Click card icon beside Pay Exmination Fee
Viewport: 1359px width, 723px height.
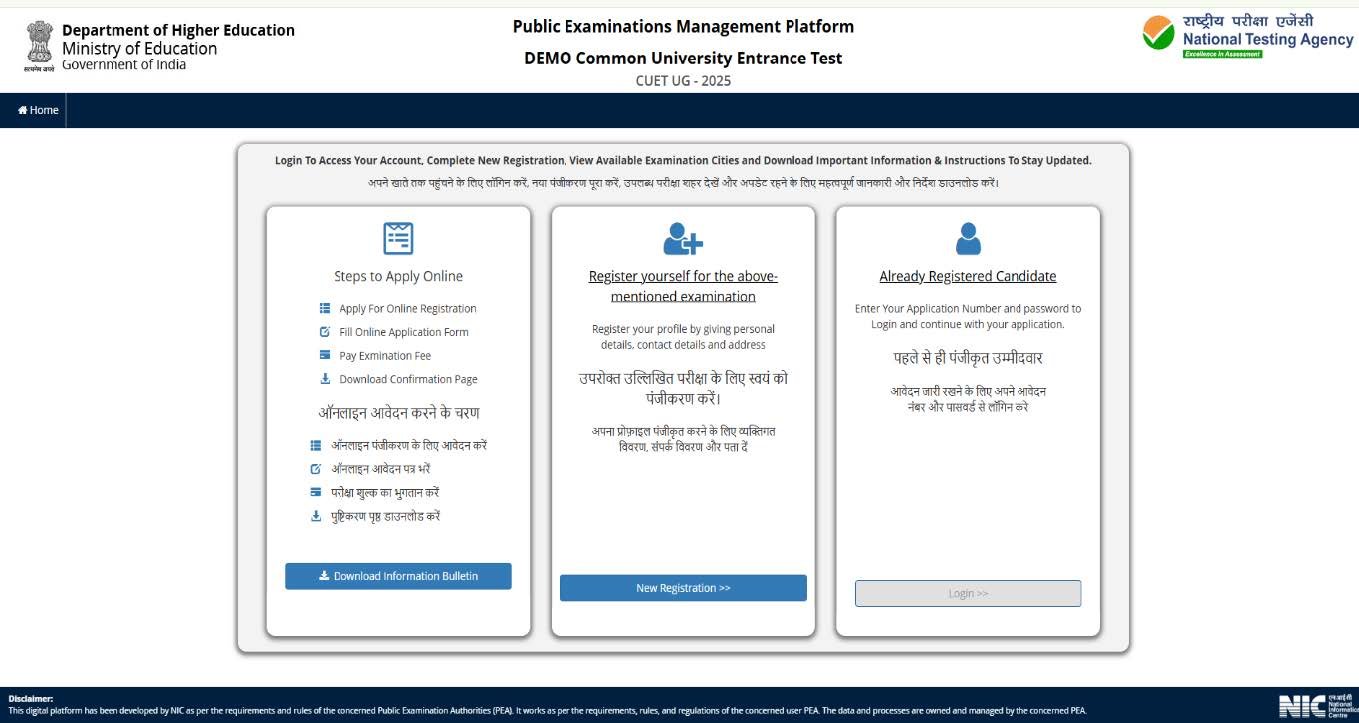[325, 355]
